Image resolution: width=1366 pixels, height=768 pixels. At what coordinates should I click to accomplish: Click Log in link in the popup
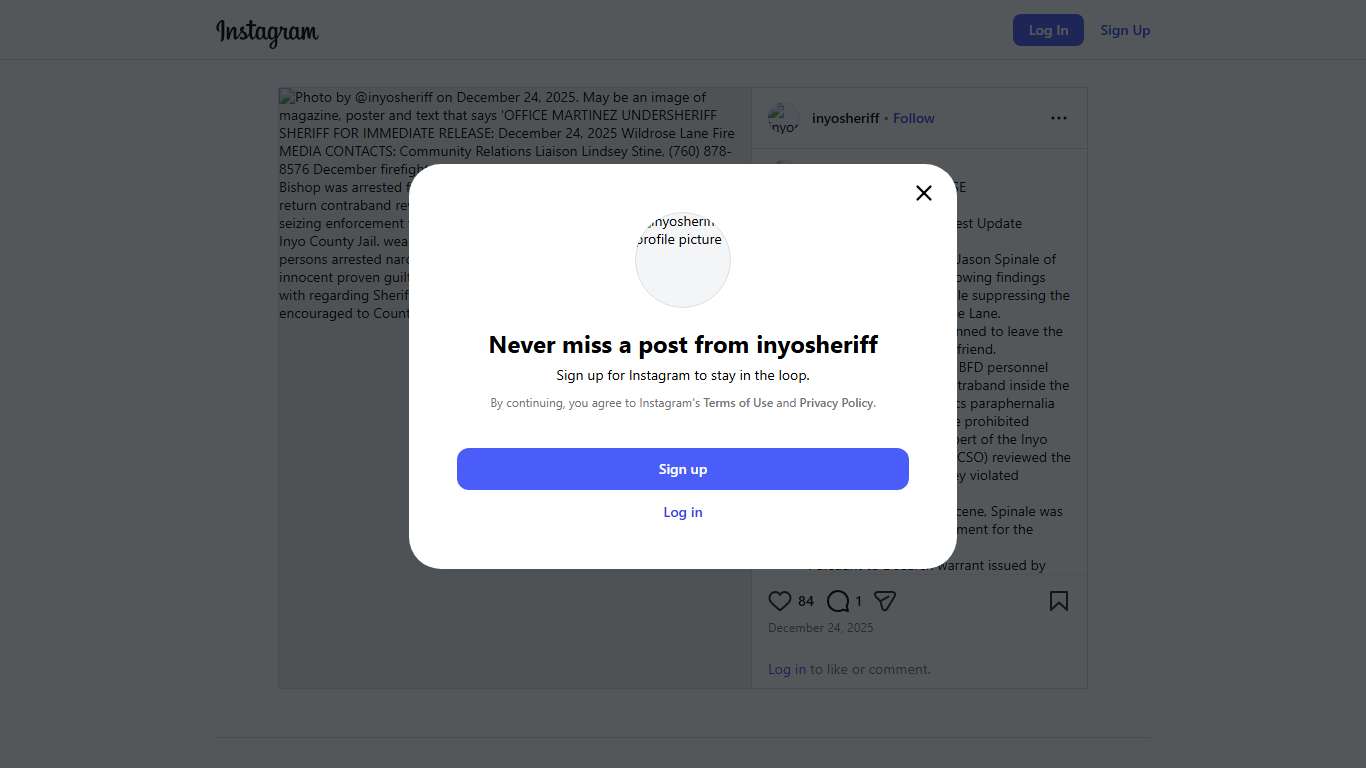(683, 512)
